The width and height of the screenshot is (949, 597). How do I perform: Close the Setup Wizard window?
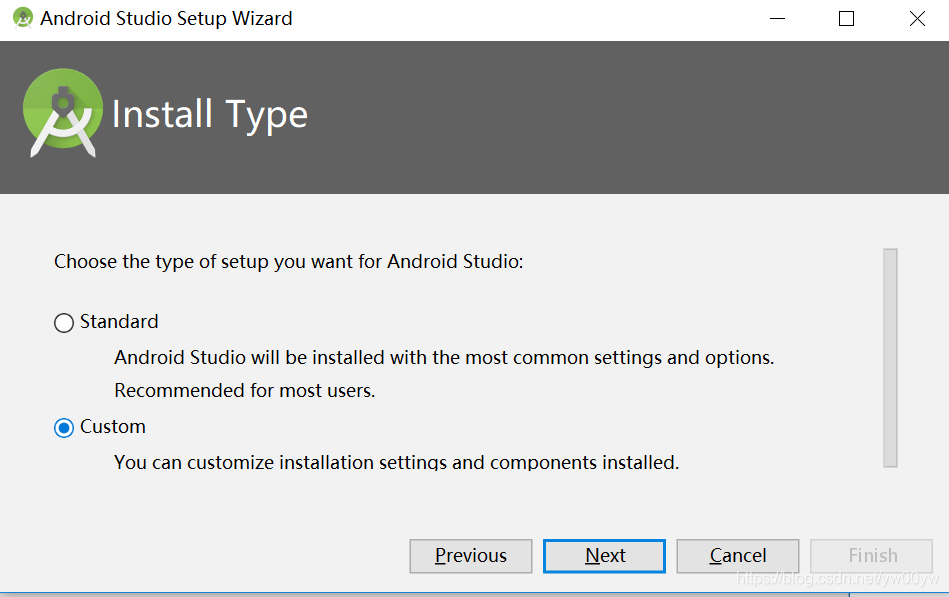pyautogui.click(x=917, y=19)
